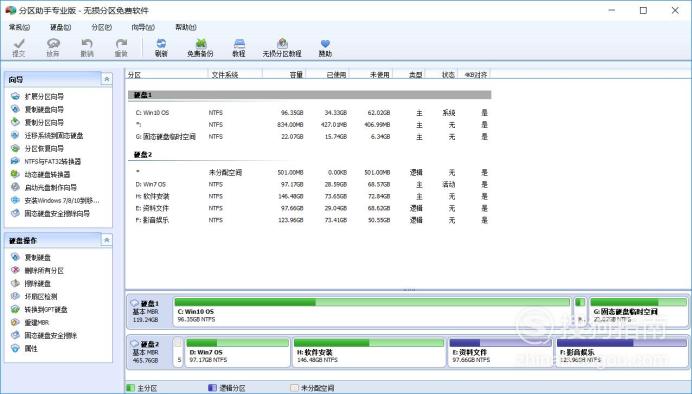The image size is (692, 394).
Task: Open the 硬盘(D) menu
Action: click(60, 27)
